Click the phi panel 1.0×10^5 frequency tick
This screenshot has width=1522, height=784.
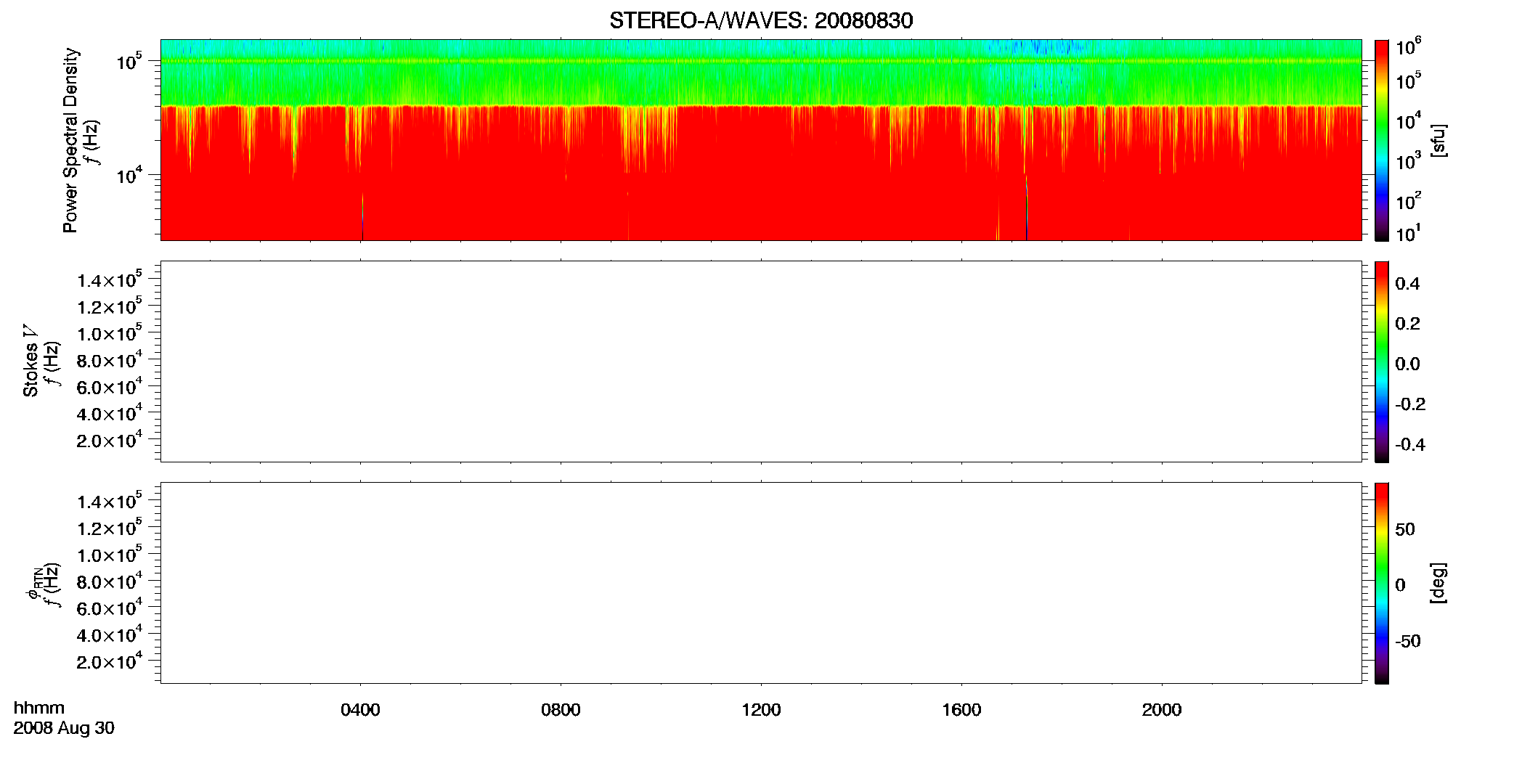click(110, 554)
